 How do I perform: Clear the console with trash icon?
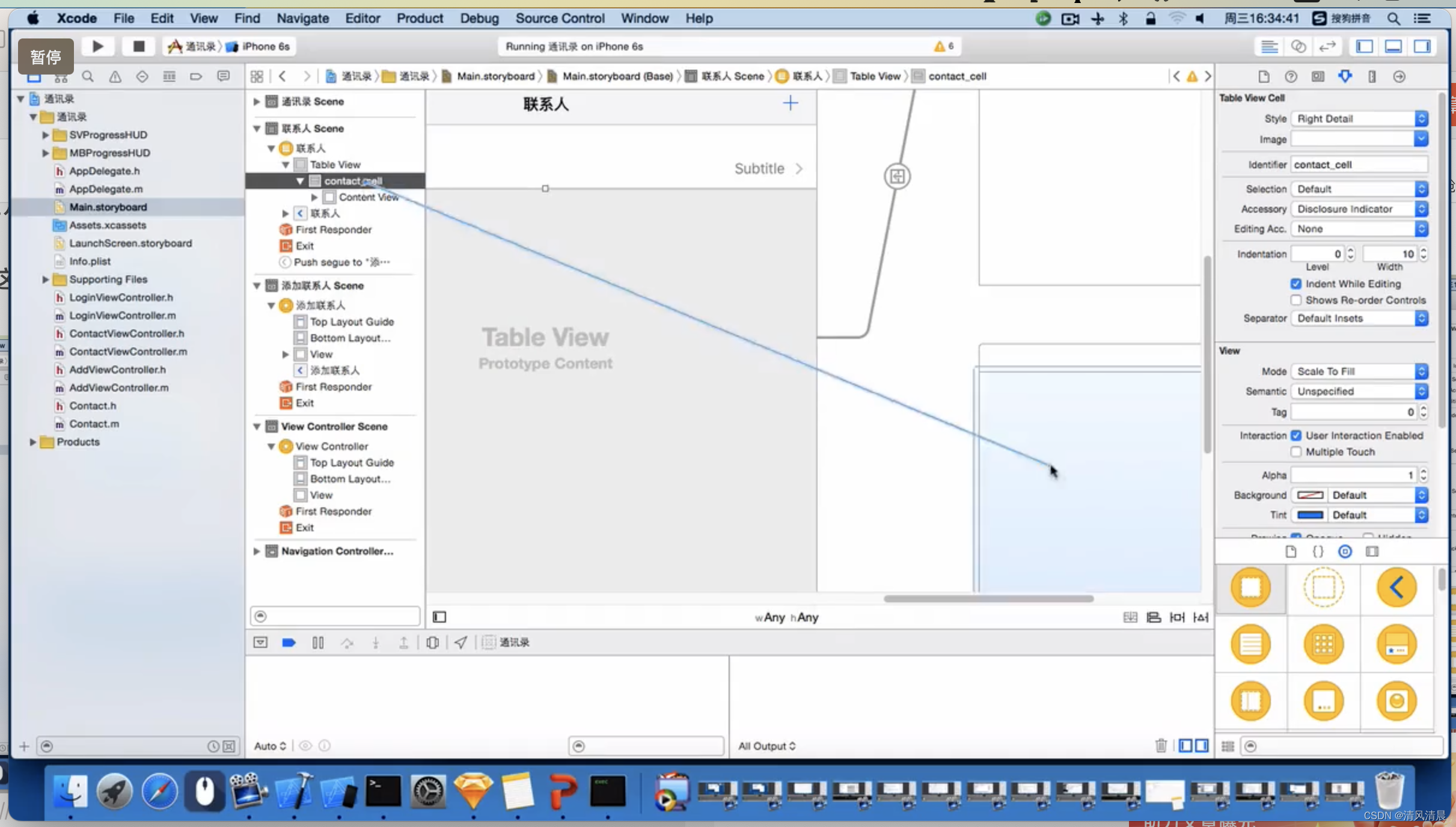point(1161,746)
